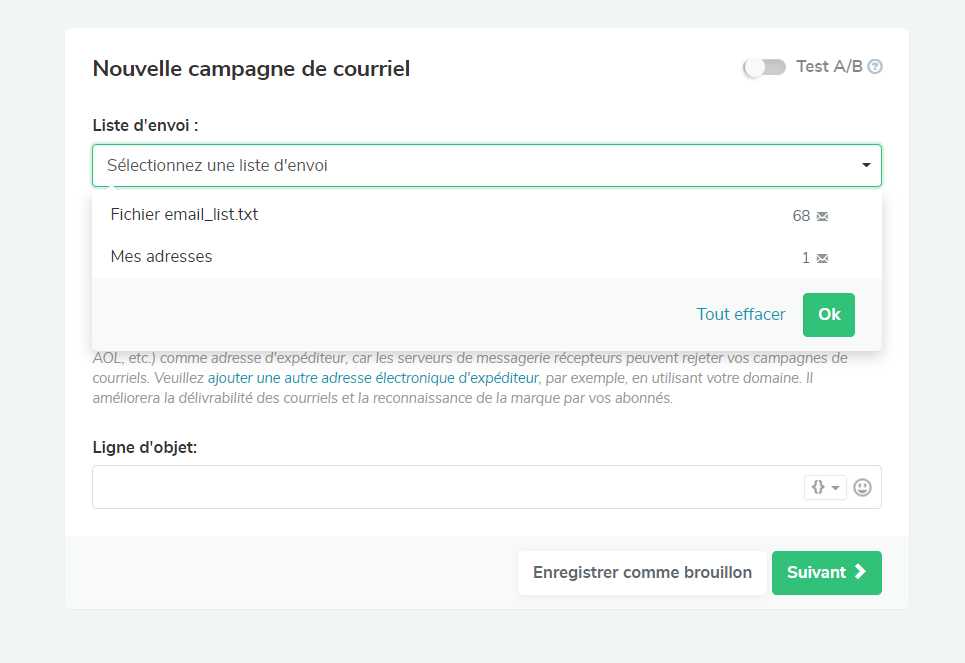Click the green 'Suivant' button label
The width and height of the screenshot is (965, 663).
pyautogui.click(x=817, y=573)
